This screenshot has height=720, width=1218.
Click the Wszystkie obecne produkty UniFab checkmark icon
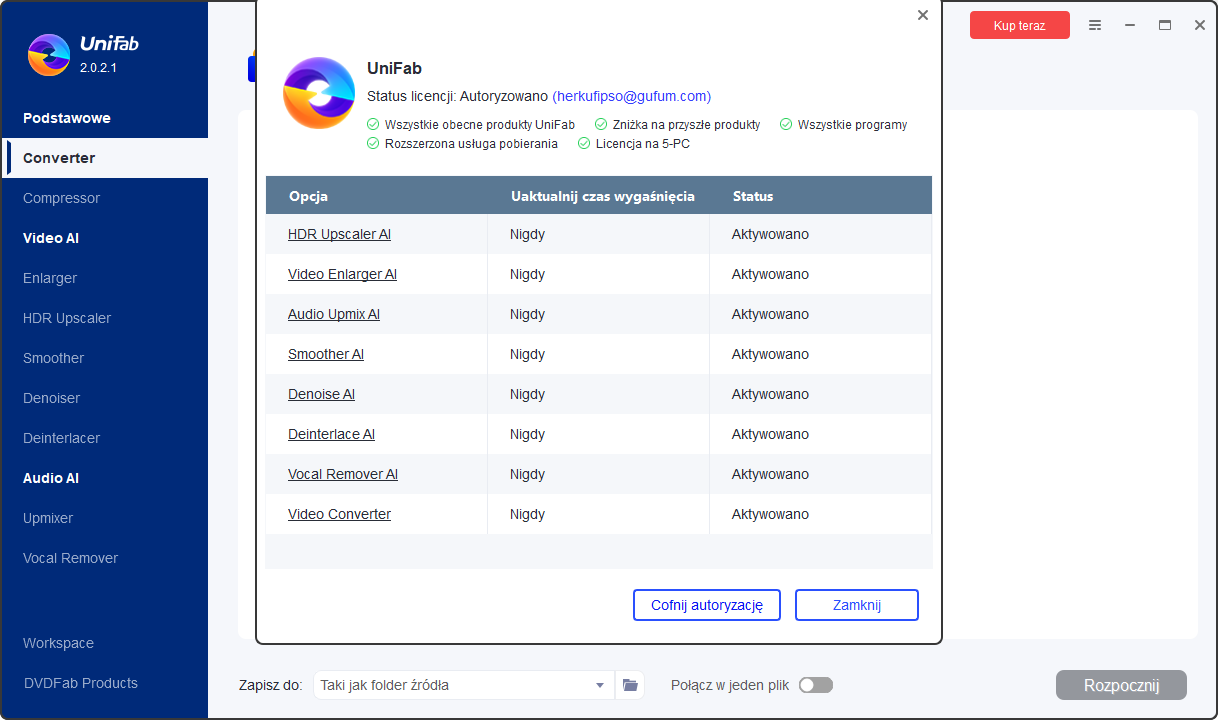[373, 125]
